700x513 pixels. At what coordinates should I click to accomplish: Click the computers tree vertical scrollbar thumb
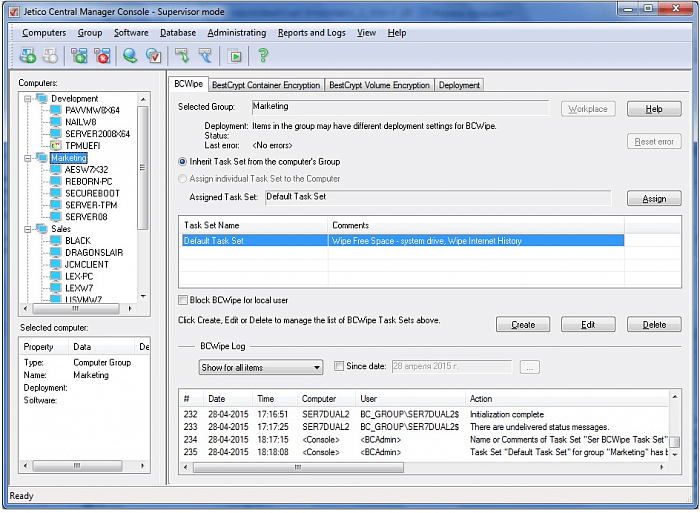[x=143, y=167]
